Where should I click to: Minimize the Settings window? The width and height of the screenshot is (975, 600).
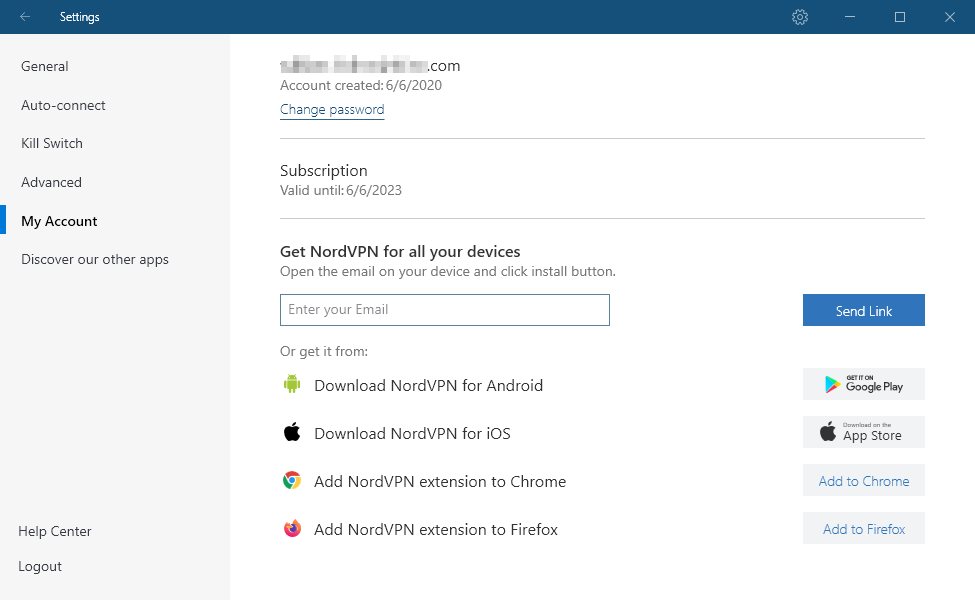pos(850,17)
